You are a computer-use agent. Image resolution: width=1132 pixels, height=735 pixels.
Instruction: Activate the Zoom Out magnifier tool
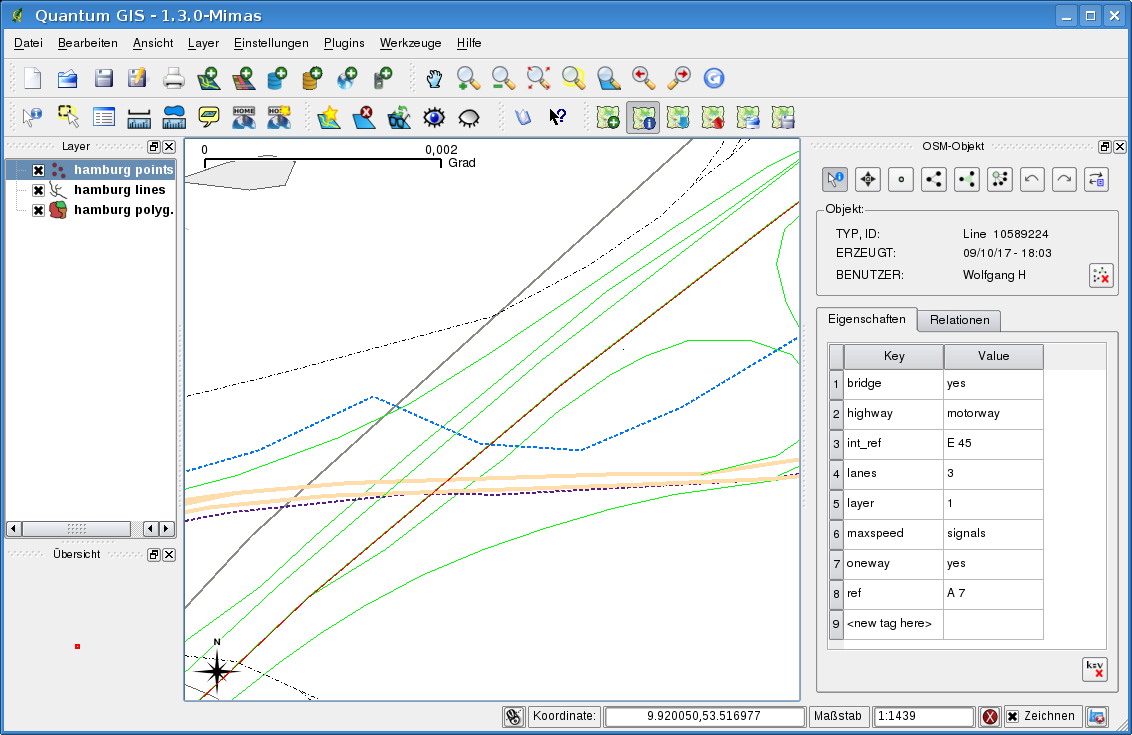pyautogui.click(x=503, y=78)
